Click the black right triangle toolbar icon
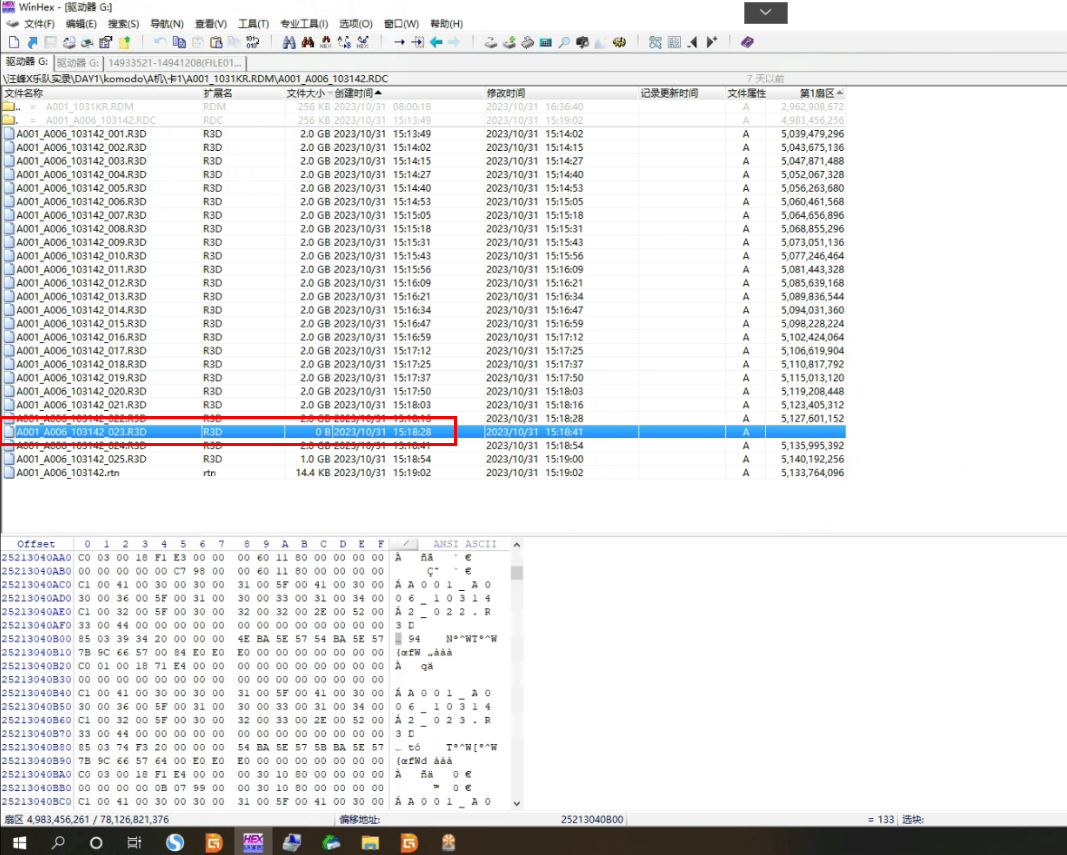This screenshot has height=855, width=1067. [x=711, y=42]
